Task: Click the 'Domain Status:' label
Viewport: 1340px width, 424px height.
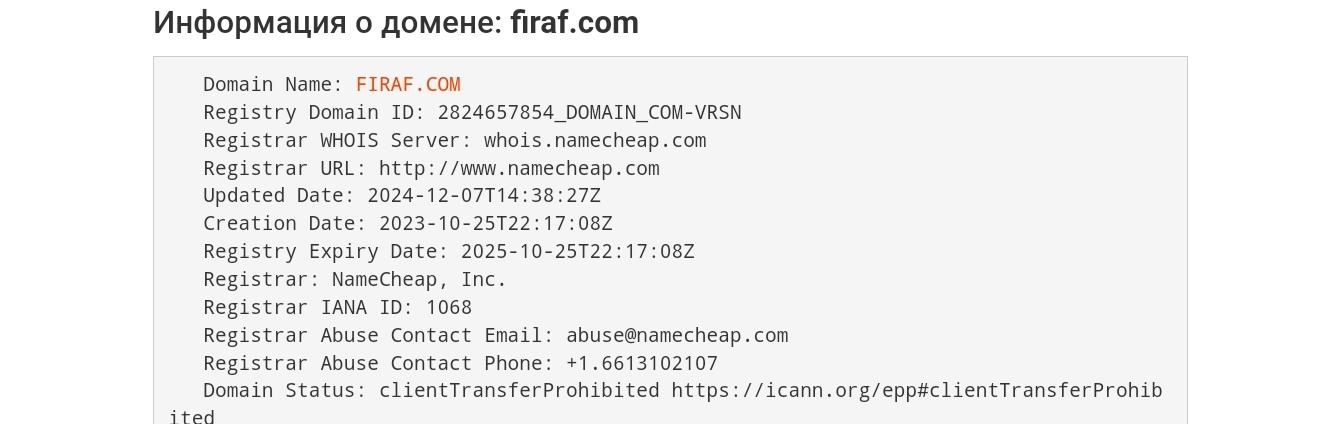Action: coord(285,391)
